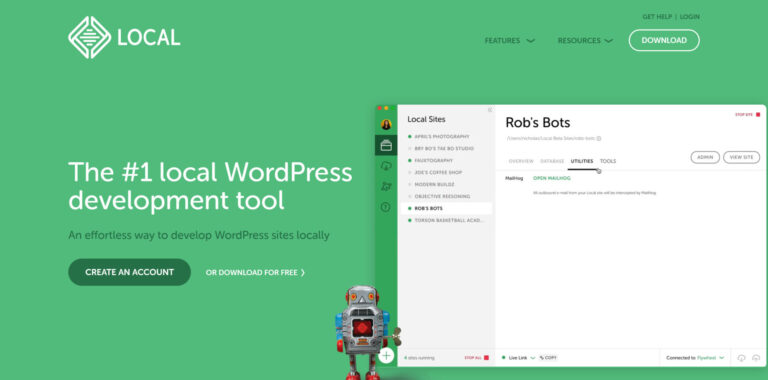
Task: Open the add-ons puzzle icon in Local's sidebar
Action: click(x=386, y=187)
